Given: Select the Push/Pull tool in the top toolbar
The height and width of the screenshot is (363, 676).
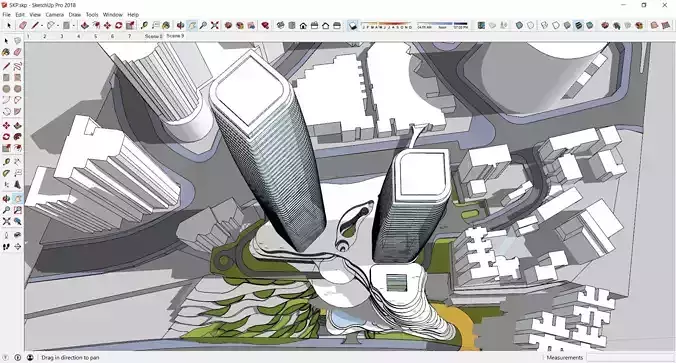Looking at the screenshot, I should pos(84,25).
